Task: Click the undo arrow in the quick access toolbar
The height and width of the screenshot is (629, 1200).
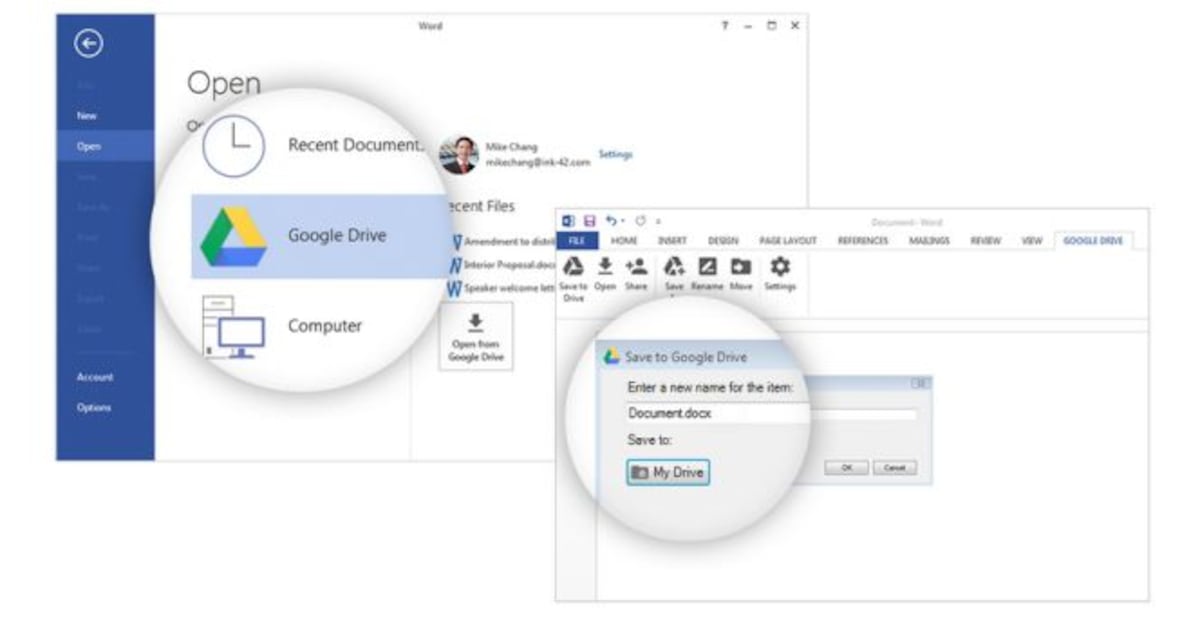Action: pos(612,221)
